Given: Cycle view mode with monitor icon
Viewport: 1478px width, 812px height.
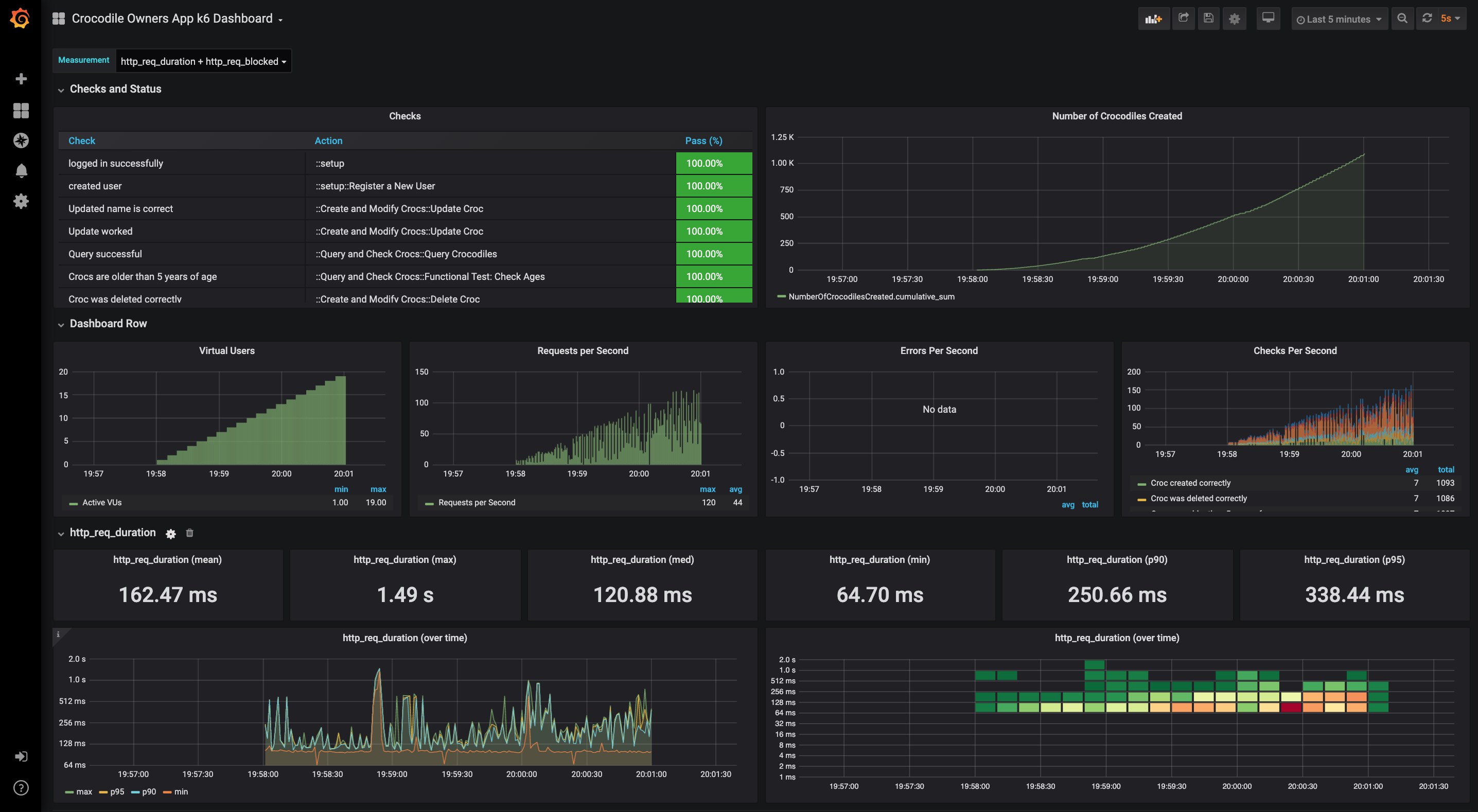Looking at the screenshot, I should [x=1268, y=19].
